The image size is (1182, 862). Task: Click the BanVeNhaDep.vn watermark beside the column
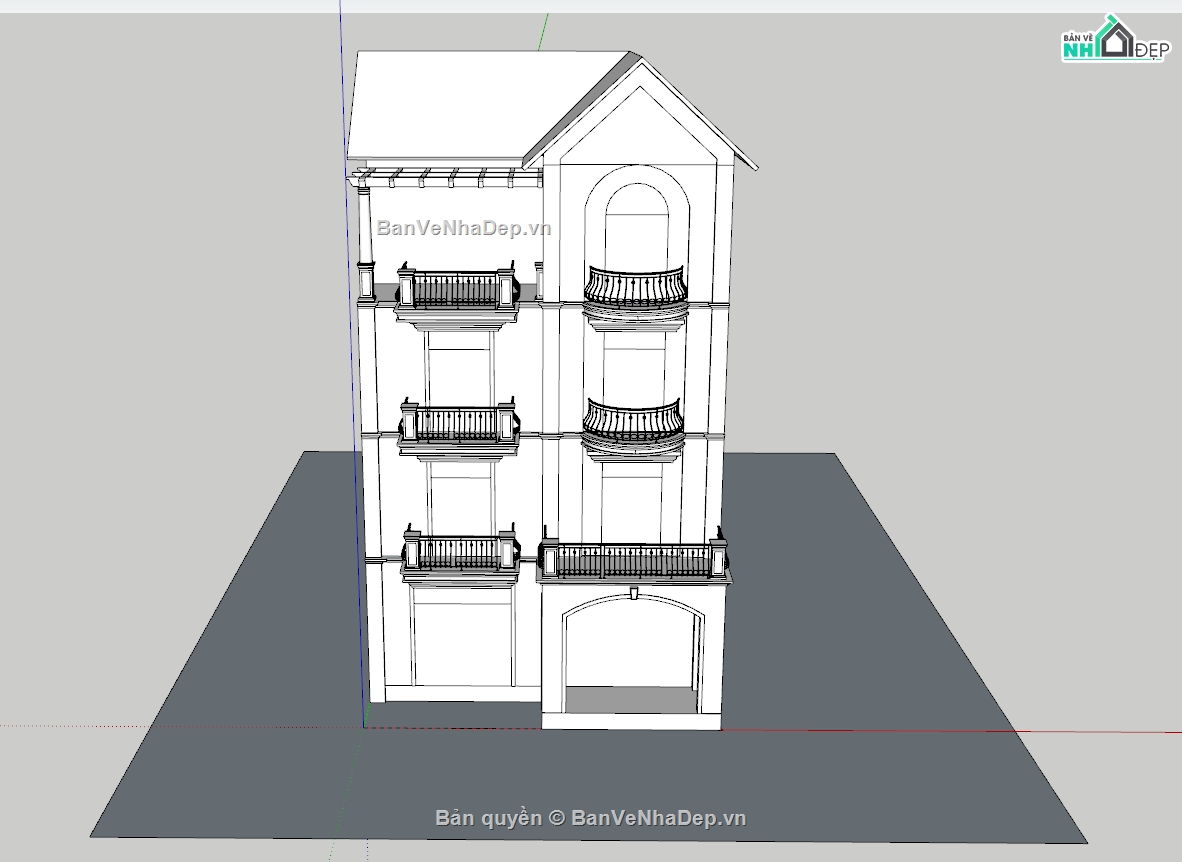[x=463, y=228]
